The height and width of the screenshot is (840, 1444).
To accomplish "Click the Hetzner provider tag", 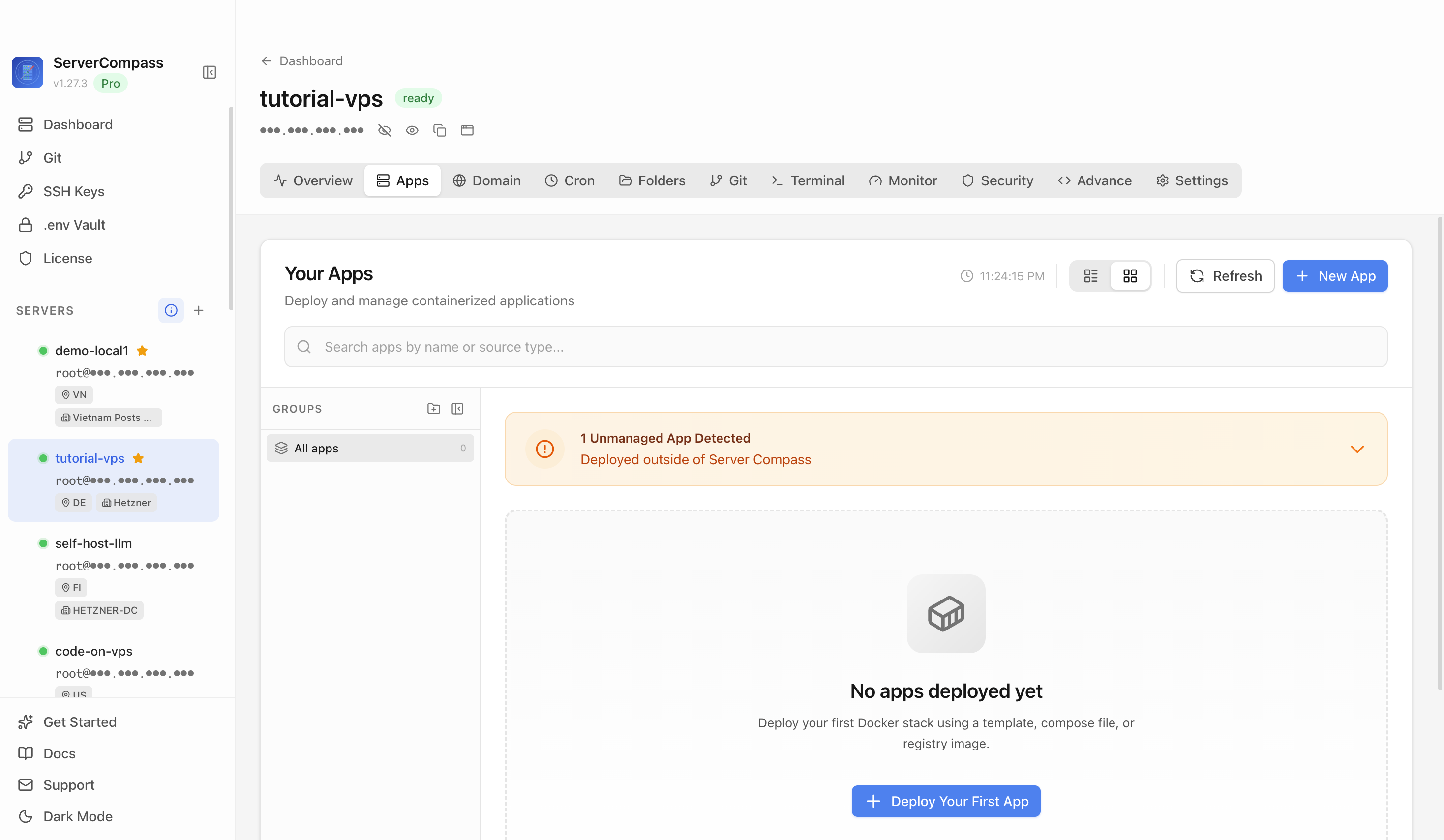I will 126,503.
